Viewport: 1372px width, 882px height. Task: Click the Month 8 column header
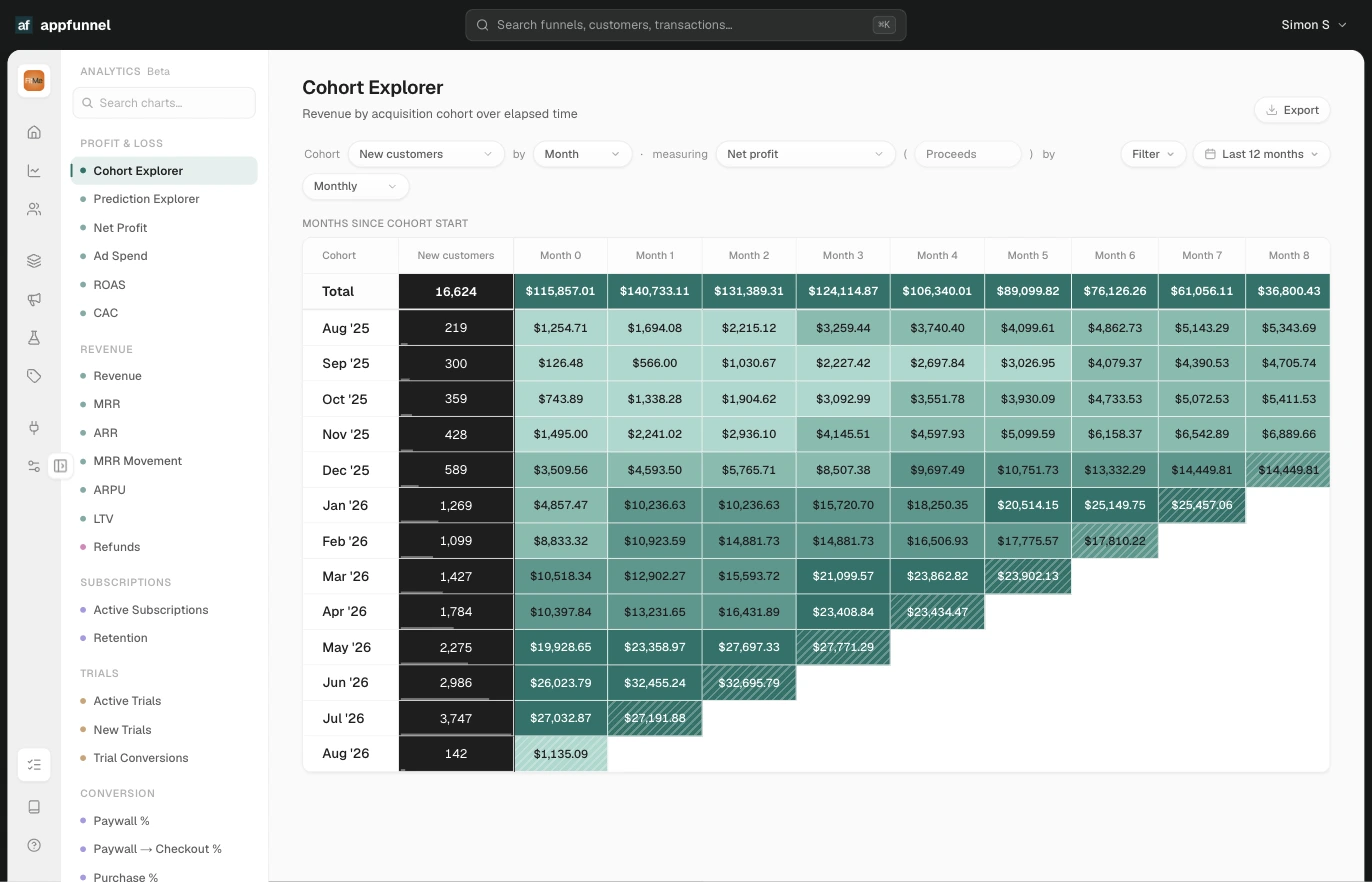coord(1288,256)
